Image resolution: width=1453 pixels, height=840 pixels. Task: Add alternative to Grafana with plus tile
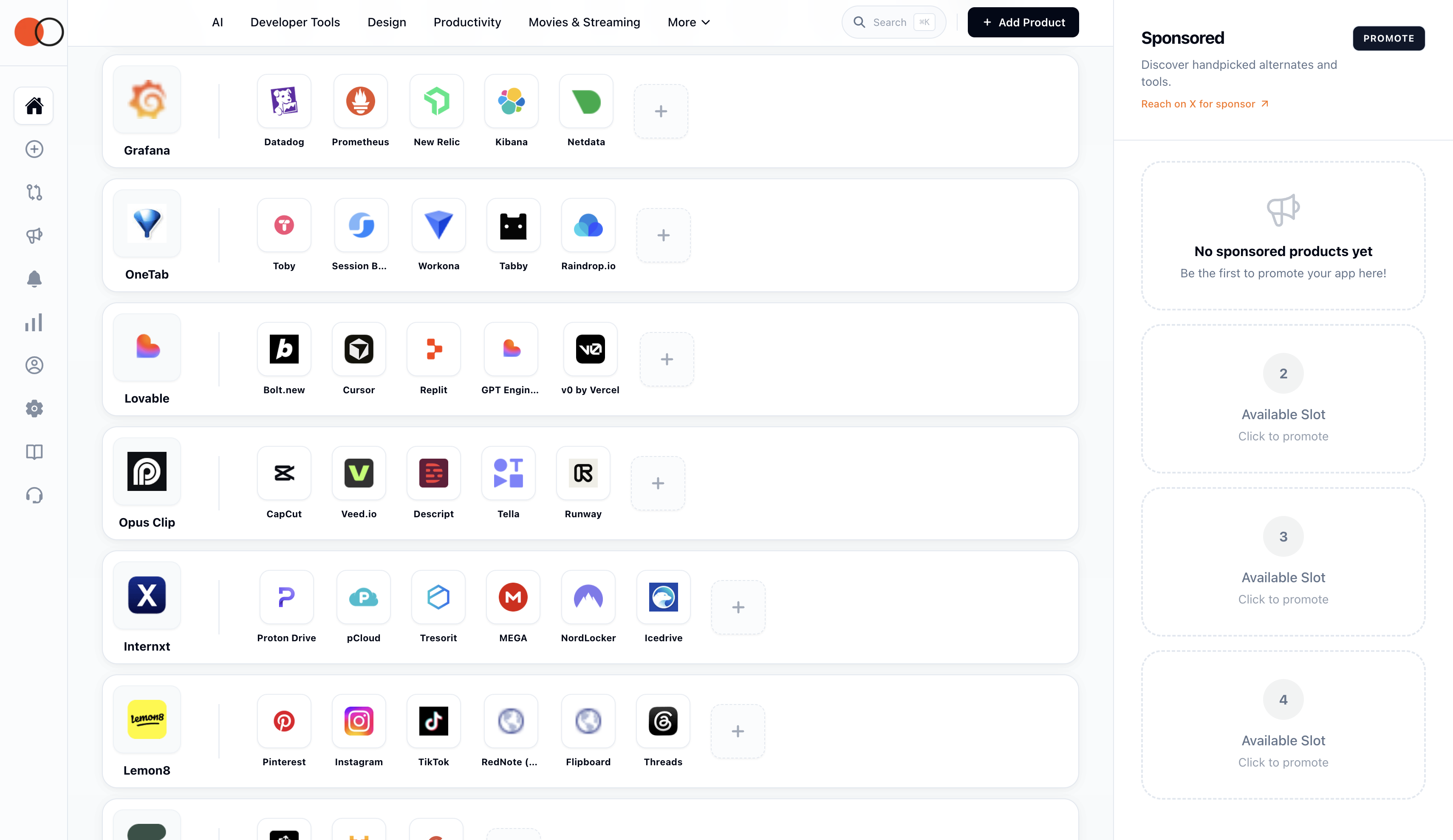[x=661, y=111]
